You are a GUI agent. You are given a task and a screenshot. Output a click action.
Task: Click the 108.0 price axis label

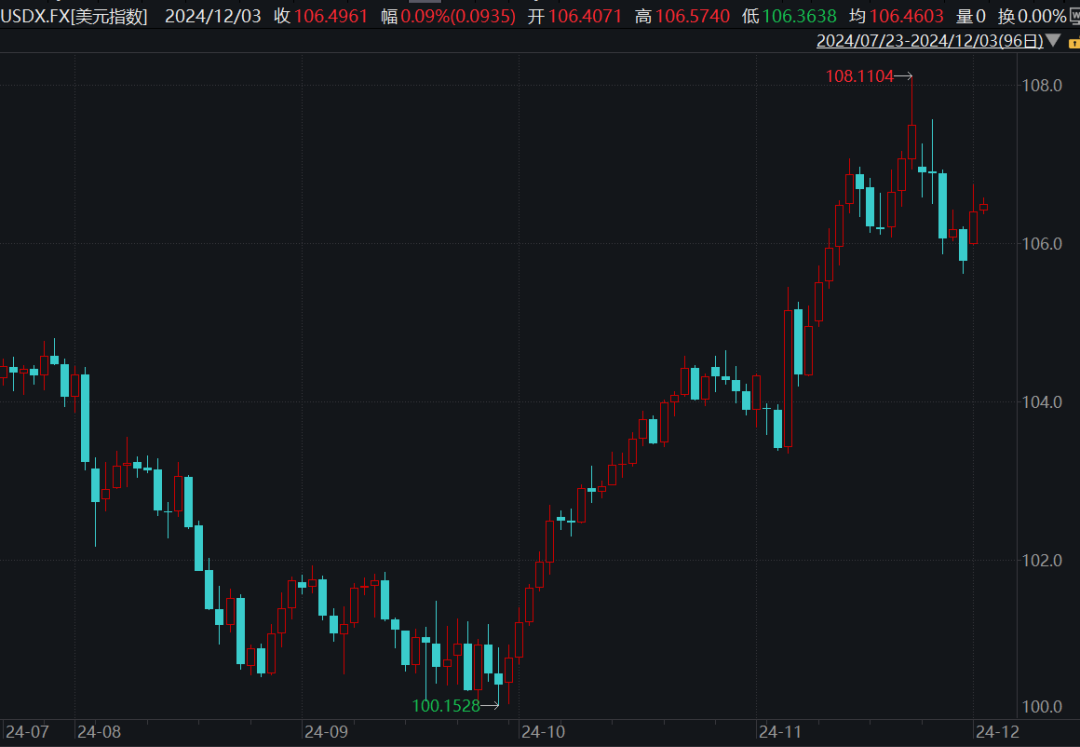click(x=1041, y=85)
